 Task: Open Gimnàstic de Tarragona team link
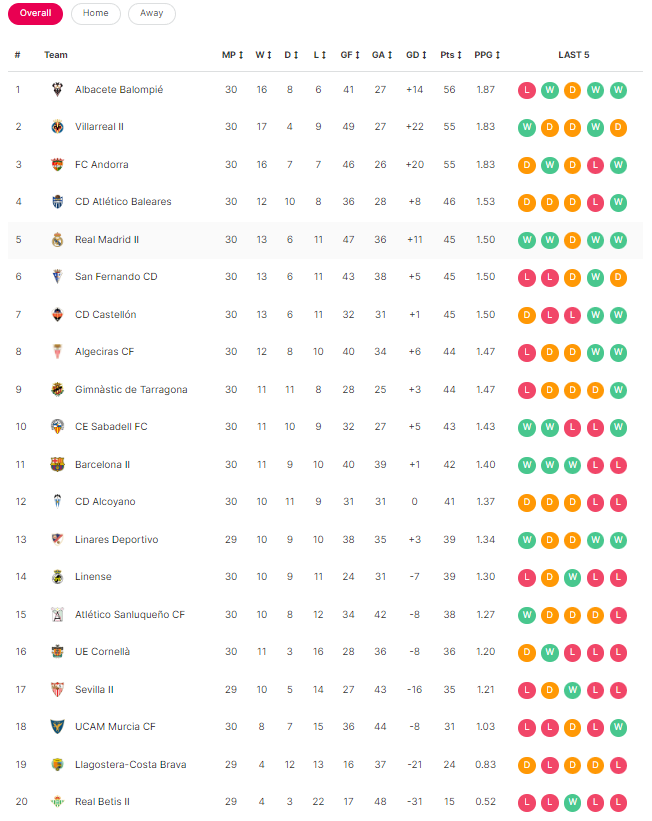[x=131, y=390]
